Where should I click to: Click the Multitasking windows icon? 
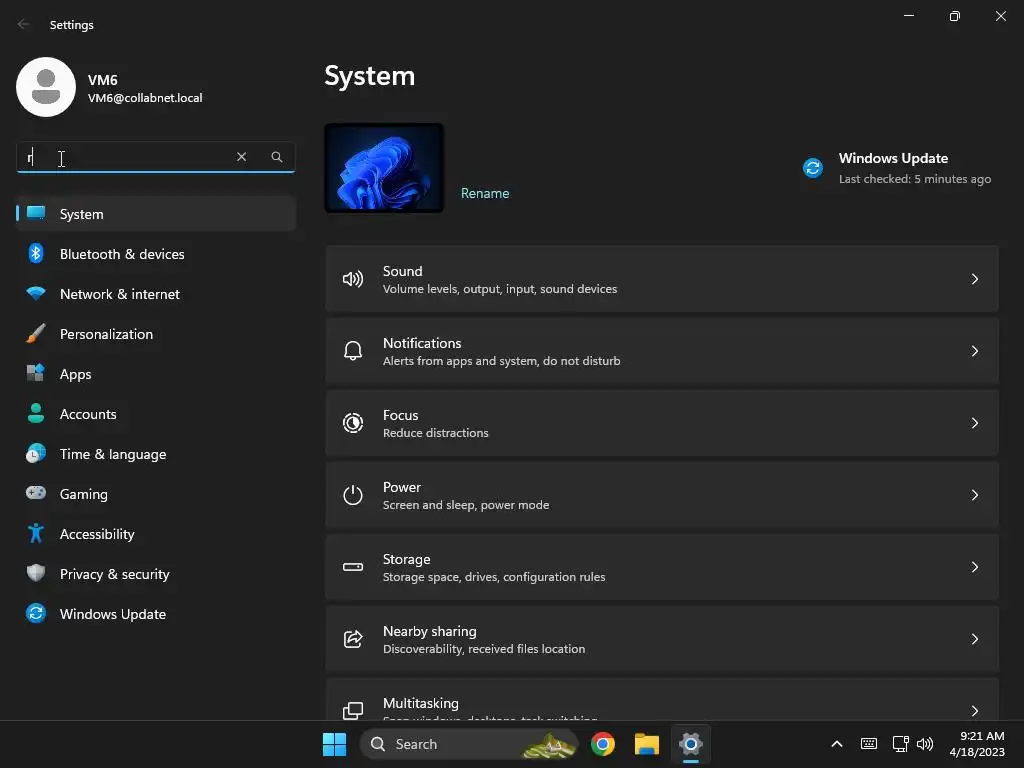tap(353, 711)
